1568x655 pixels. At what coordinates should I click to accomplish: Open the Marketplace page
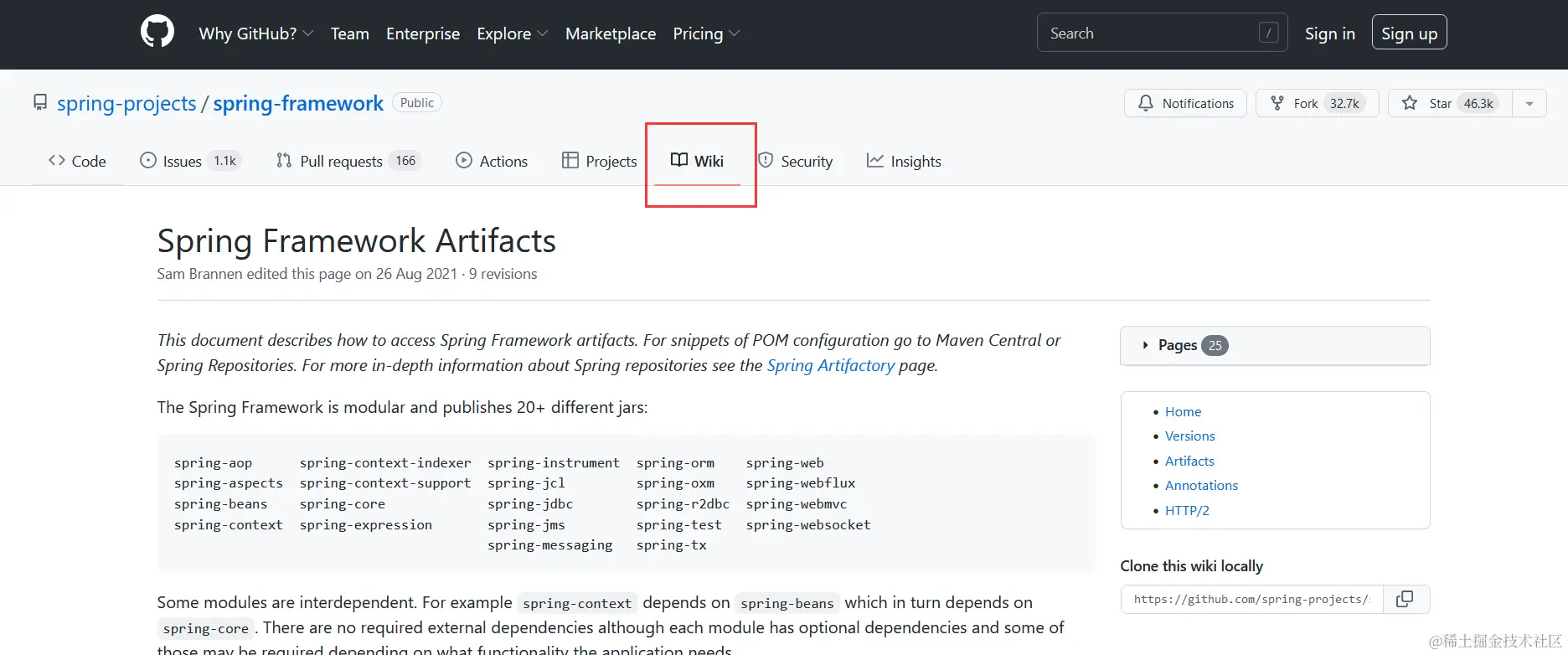611,34
